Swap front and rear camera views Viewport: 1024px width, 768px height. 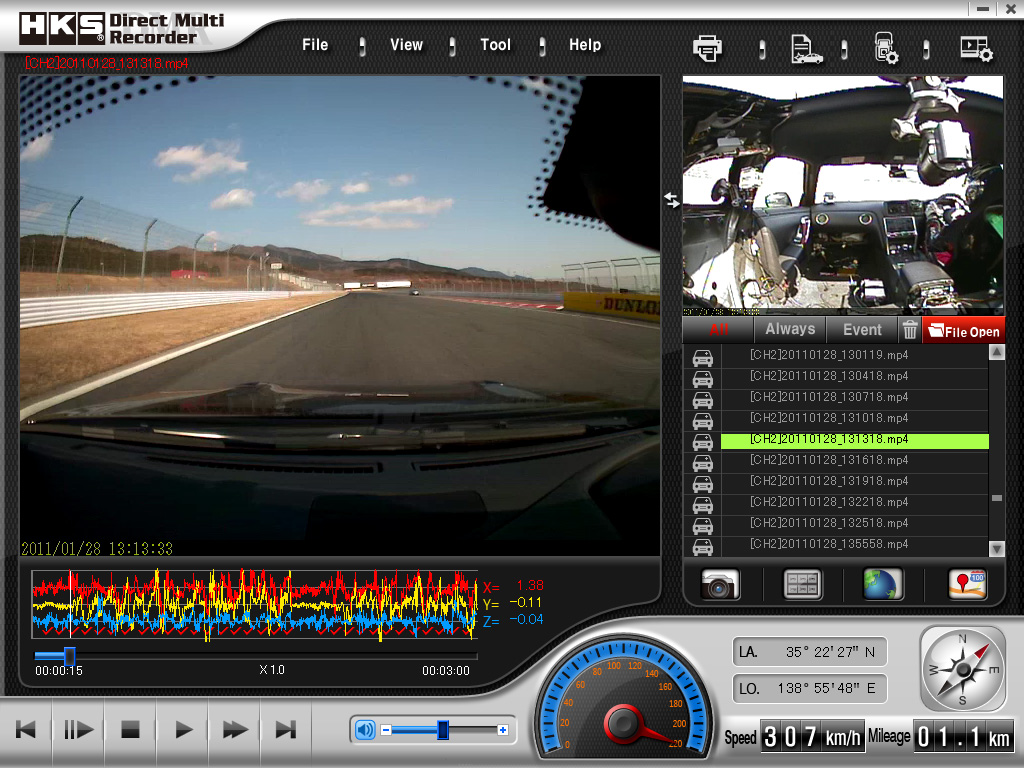pos(671,200)
